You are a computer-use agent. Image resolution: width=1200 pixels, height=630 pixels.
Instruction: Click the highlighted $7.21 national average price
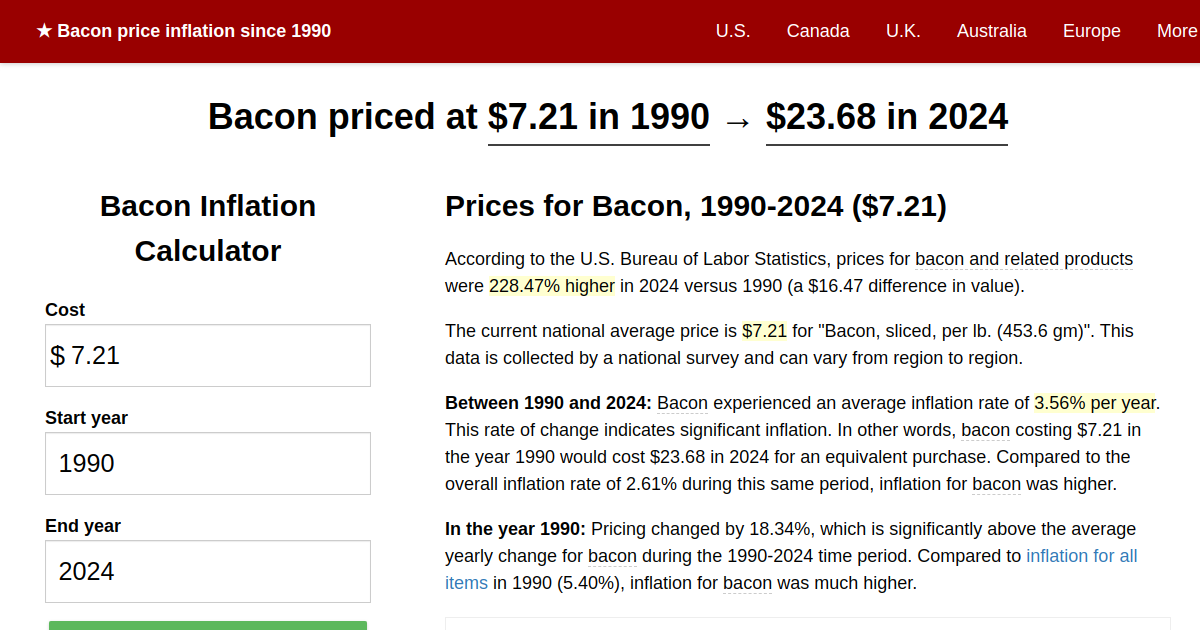tap(764, 330)
